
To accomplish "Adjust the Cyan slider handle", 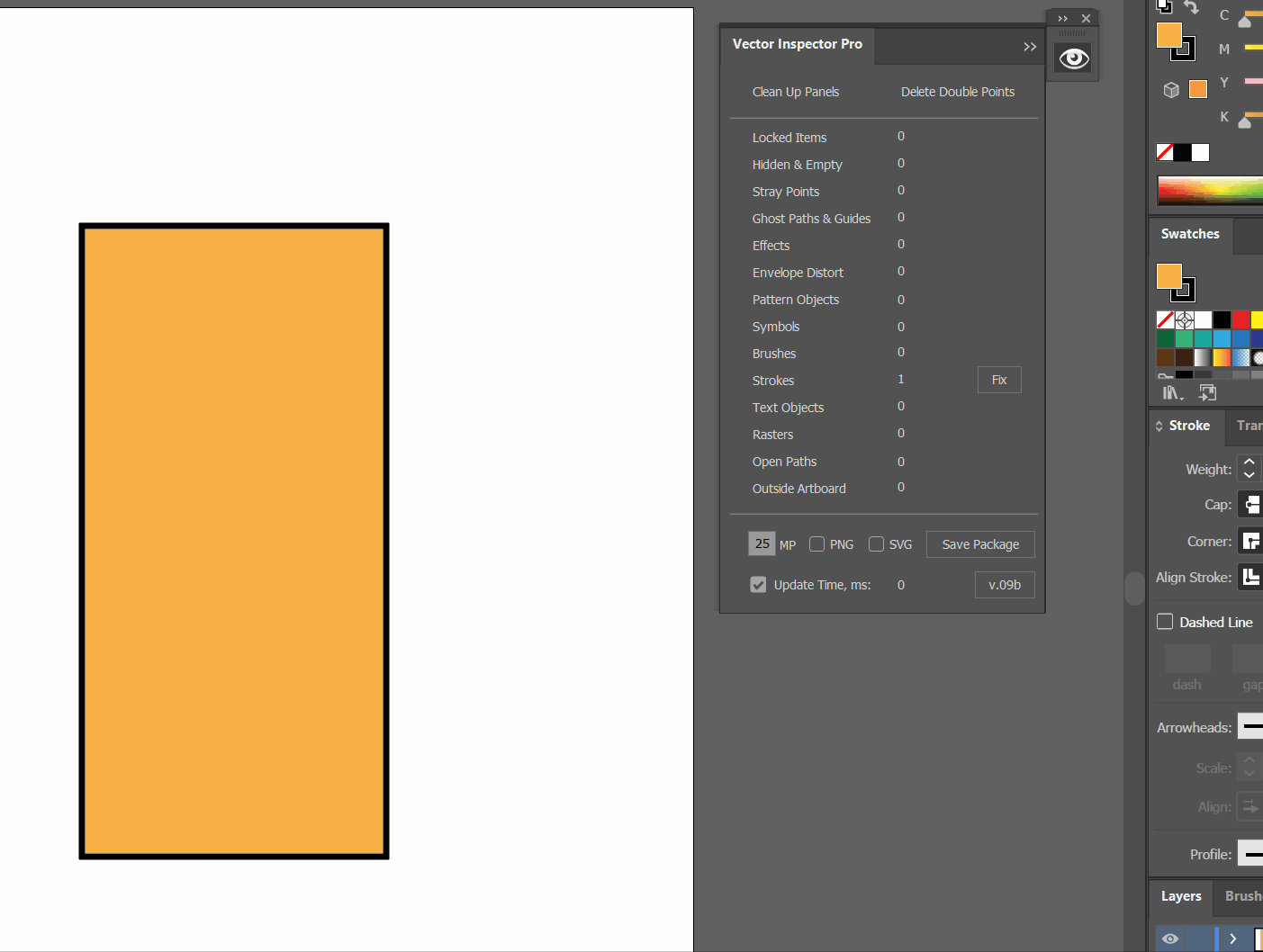I will [x=1246, y=21].
